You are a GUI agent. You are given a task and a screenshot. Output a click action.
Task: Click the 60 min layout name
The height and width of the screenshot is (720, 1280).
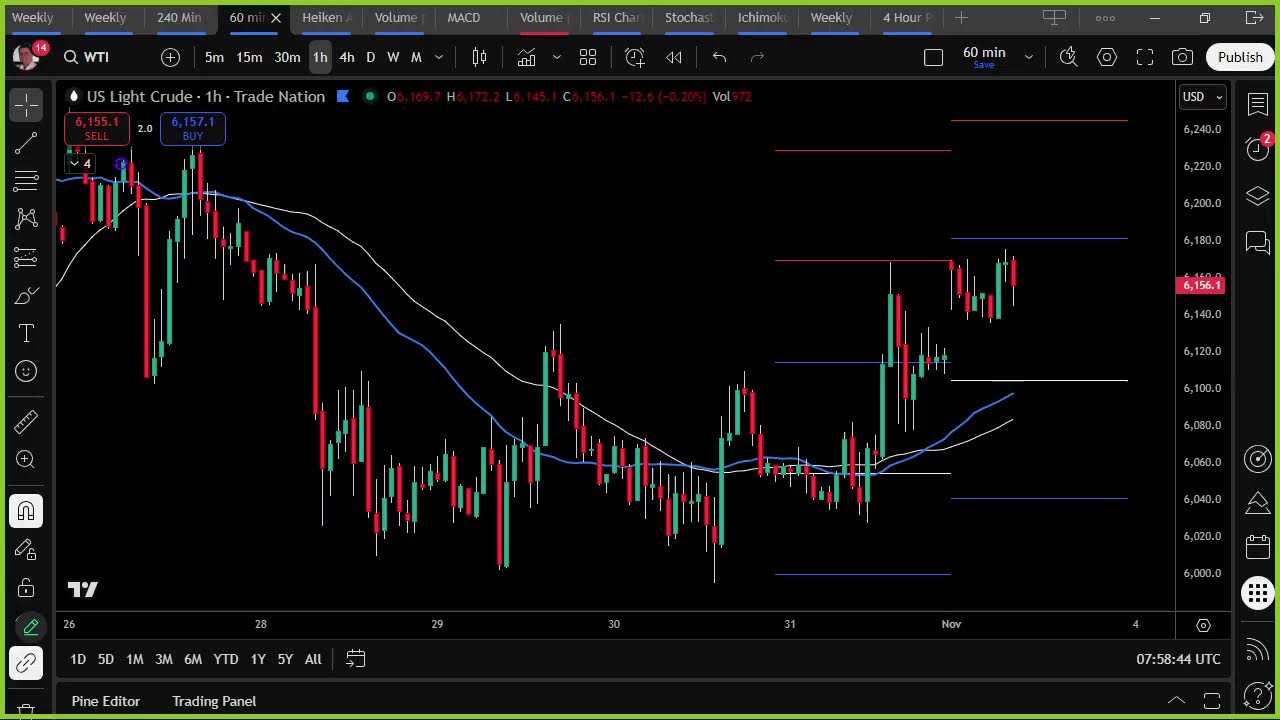[984, 52]
